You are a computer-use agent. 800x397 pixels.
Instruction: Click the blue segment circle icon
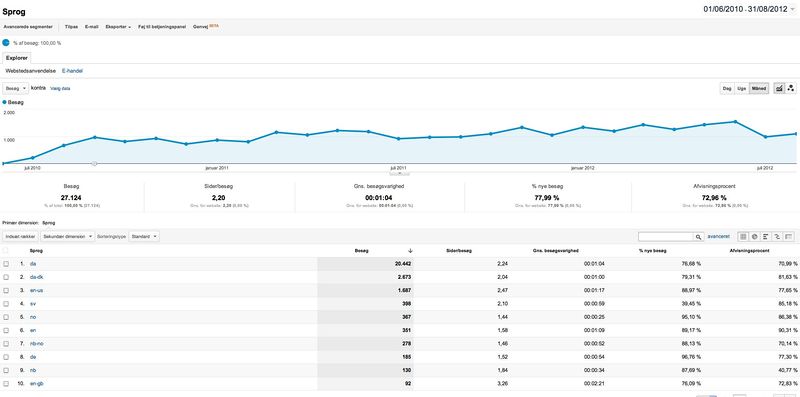pos(6,43)
